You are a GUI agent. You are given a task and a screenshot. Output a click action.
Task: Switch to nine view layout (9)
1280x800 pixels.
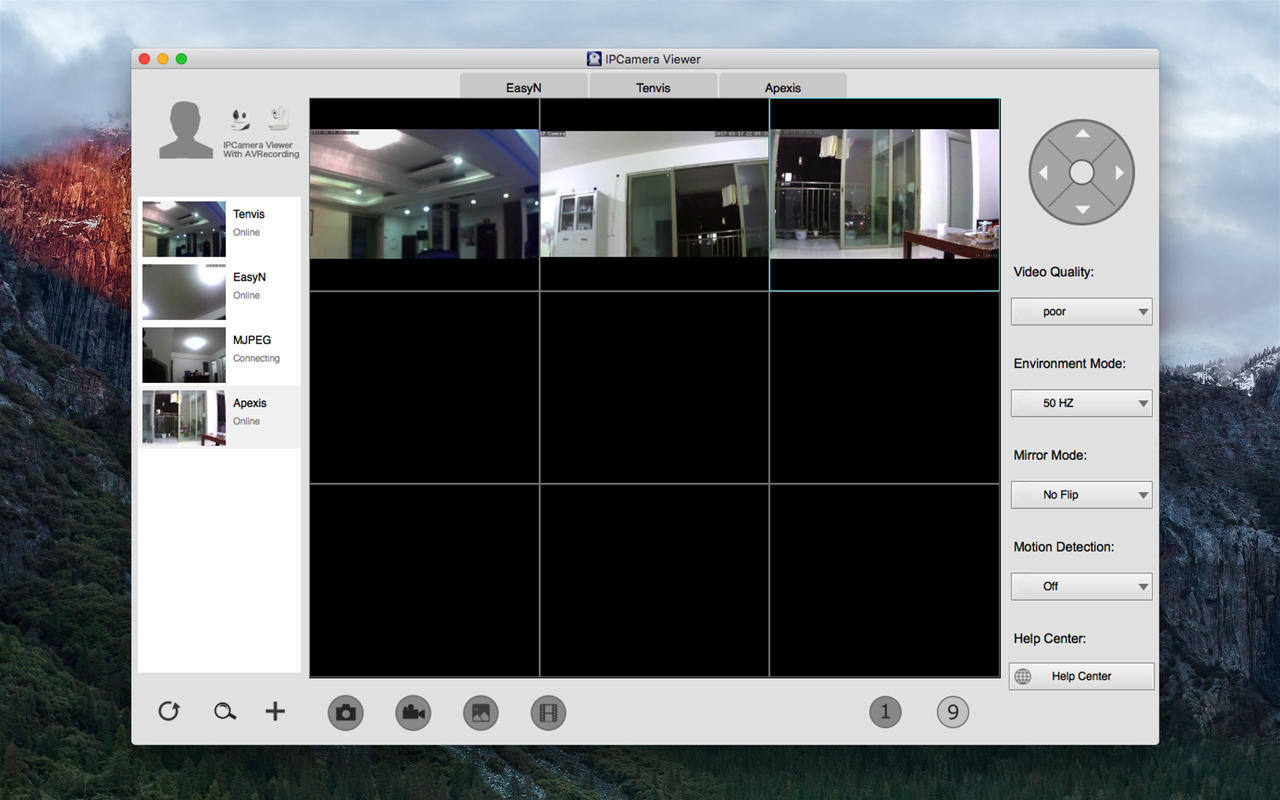pyautogui.click(x=953, y=712)
